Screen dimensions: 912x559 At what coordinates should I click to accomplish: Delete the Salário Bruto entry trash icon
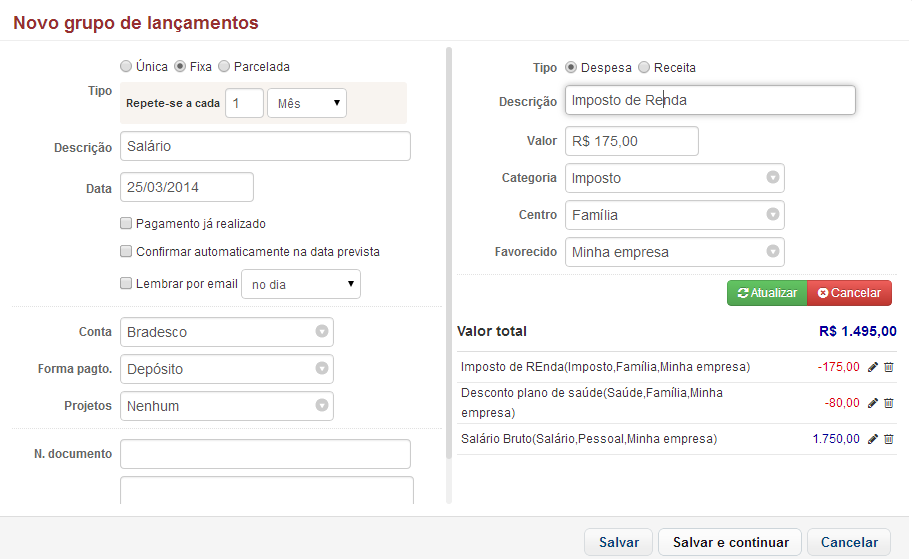coord(889,439)
